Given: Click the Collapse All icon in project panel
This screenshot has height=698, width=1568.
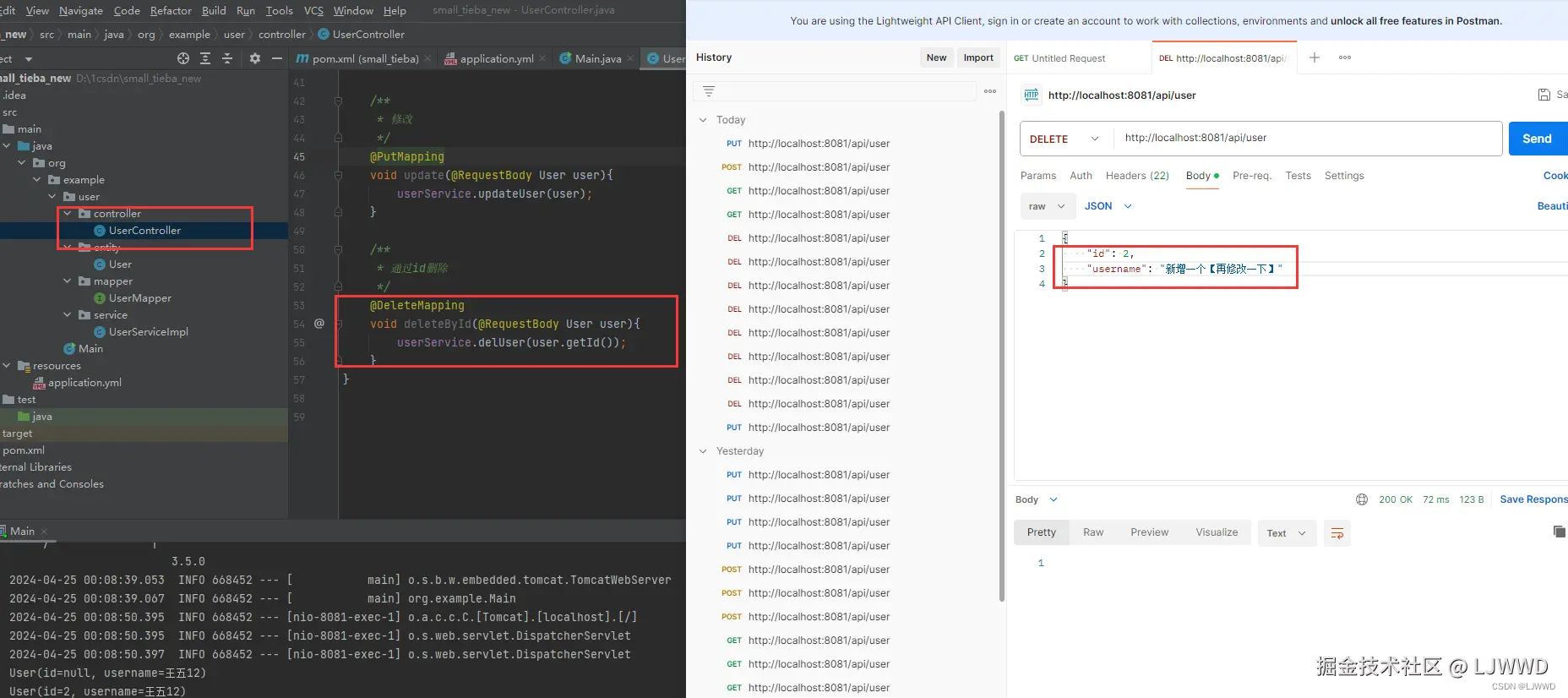Looking at the screenshot, I should tap(227, 58).
